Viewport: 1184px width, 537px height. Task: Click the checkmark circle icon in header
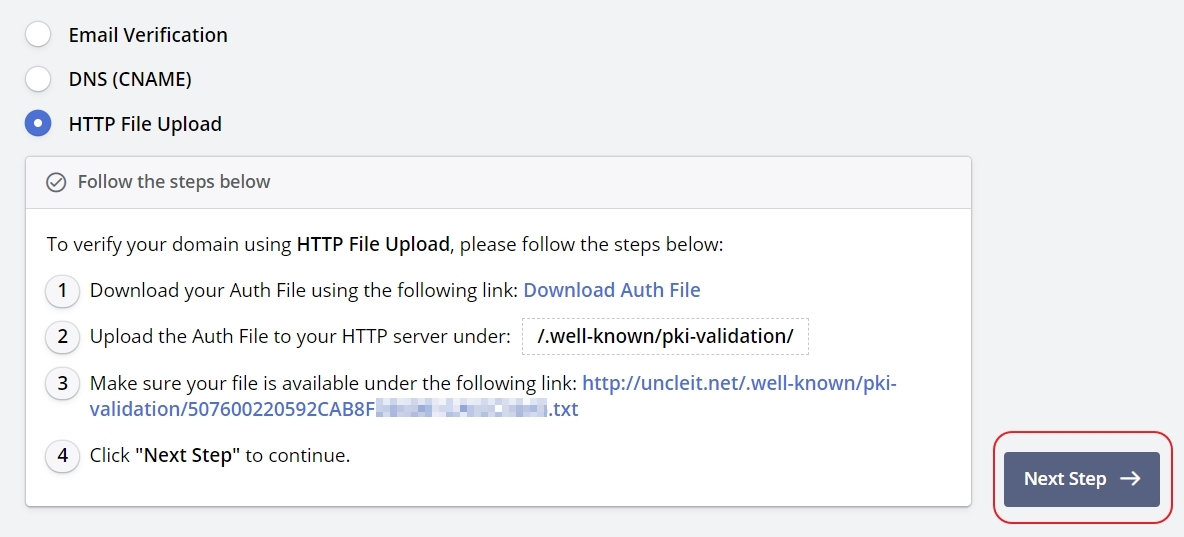pos(57,182)
